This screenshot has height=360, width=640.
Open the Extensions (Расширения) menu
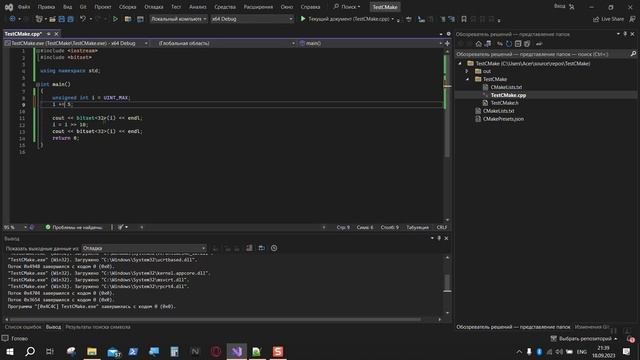(x=258, y=7)
